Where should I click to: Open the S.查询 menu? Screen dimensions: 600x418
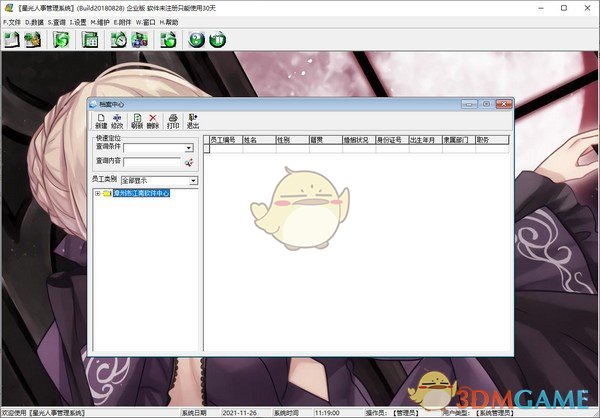click(57, 23)
